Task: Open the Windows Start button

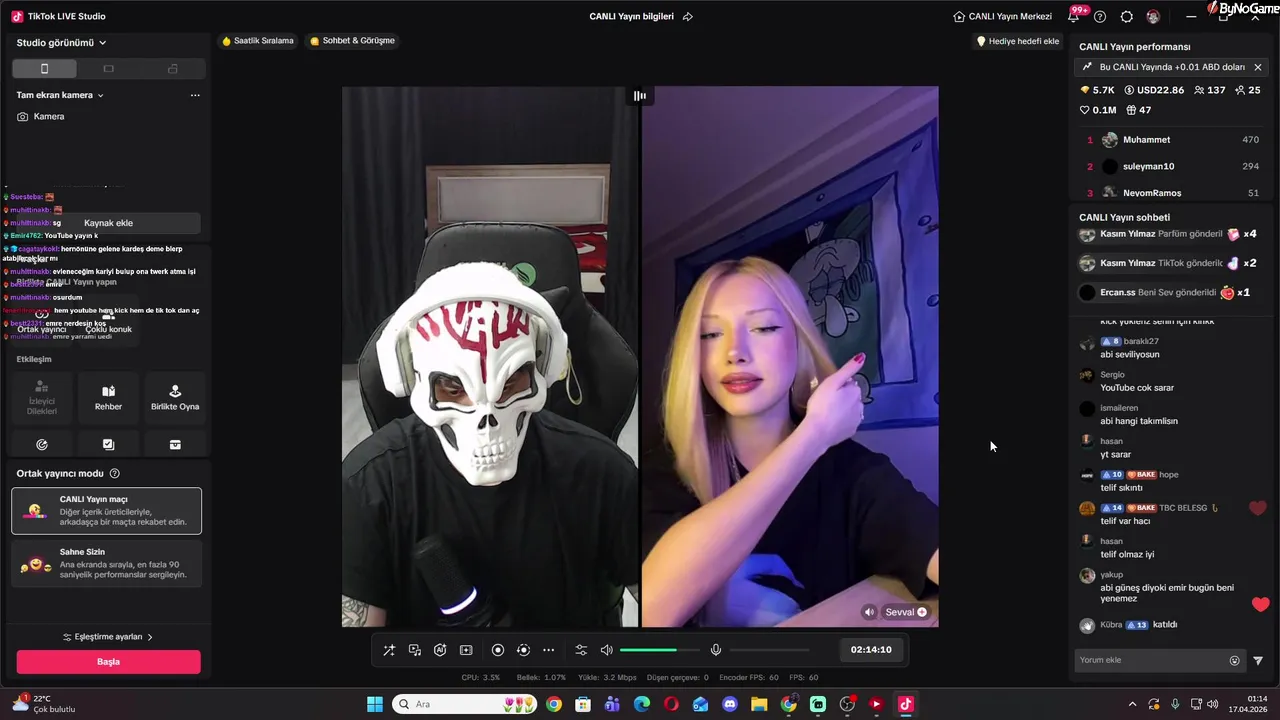Action: (x=375, y=704)
